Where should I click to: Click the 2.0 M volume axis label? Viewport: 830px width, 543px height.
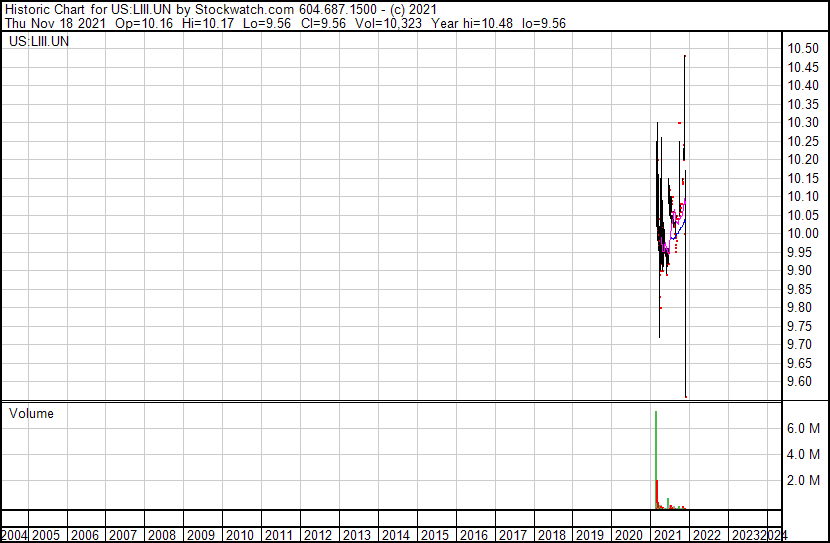(803, 480)
